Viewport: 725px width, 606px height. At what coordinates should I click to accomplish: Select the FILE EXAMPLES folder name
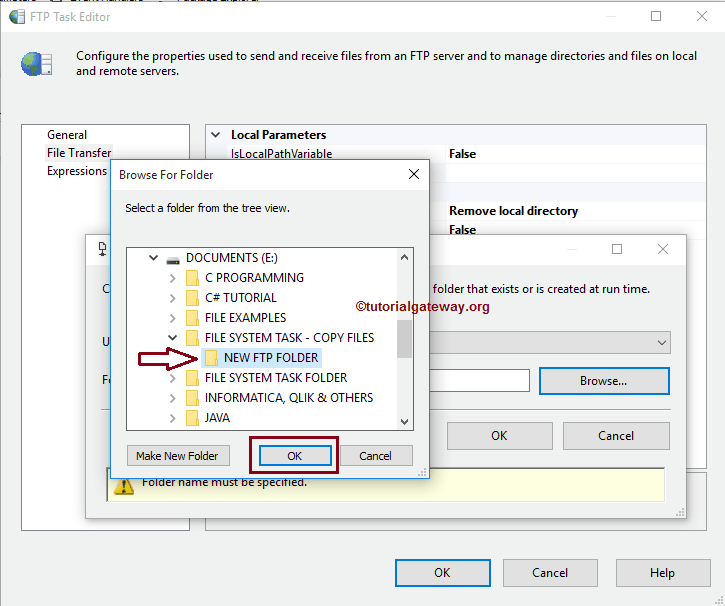pos(246,318)
